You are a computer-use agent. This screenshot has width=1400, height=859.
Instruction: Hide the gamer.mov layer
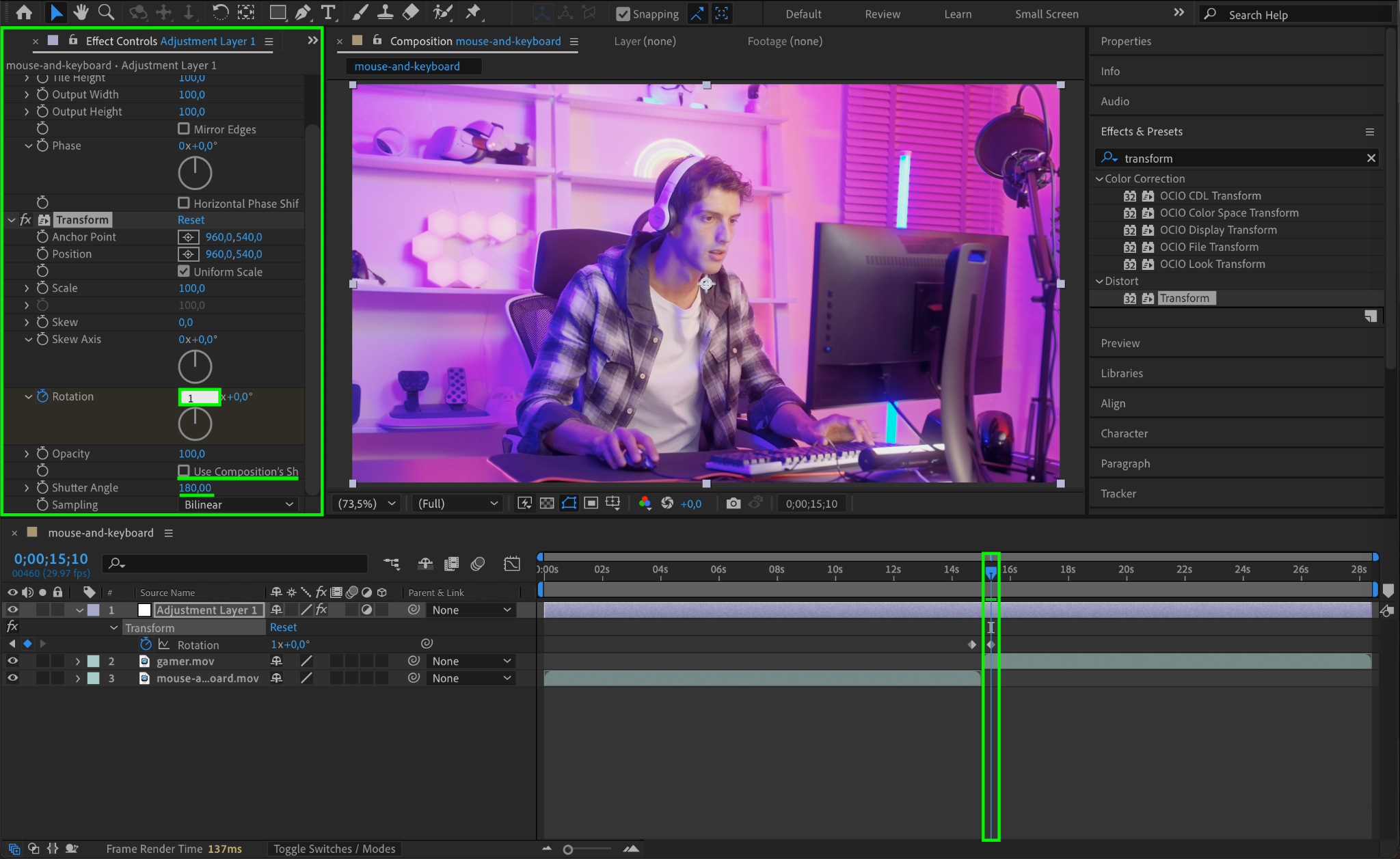point(12,661)
